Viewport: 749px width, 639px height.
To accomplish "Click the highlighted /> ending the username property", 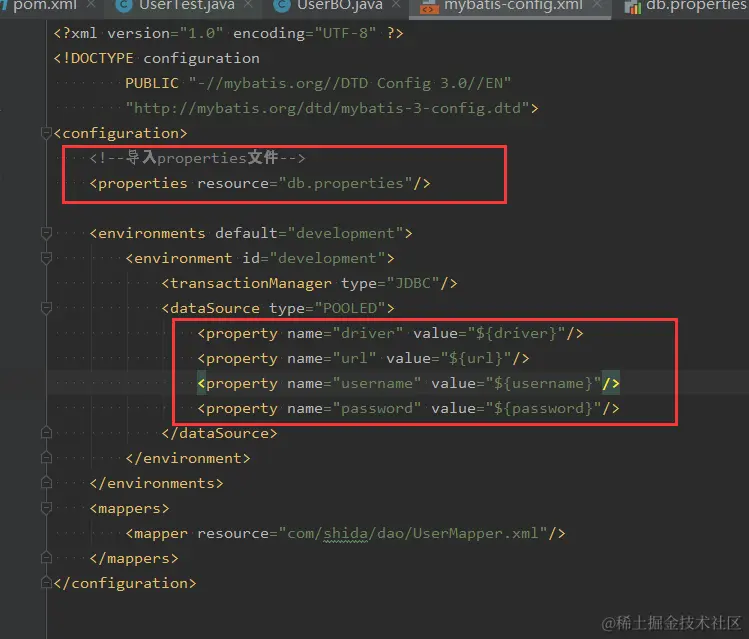I will (610, 383).
